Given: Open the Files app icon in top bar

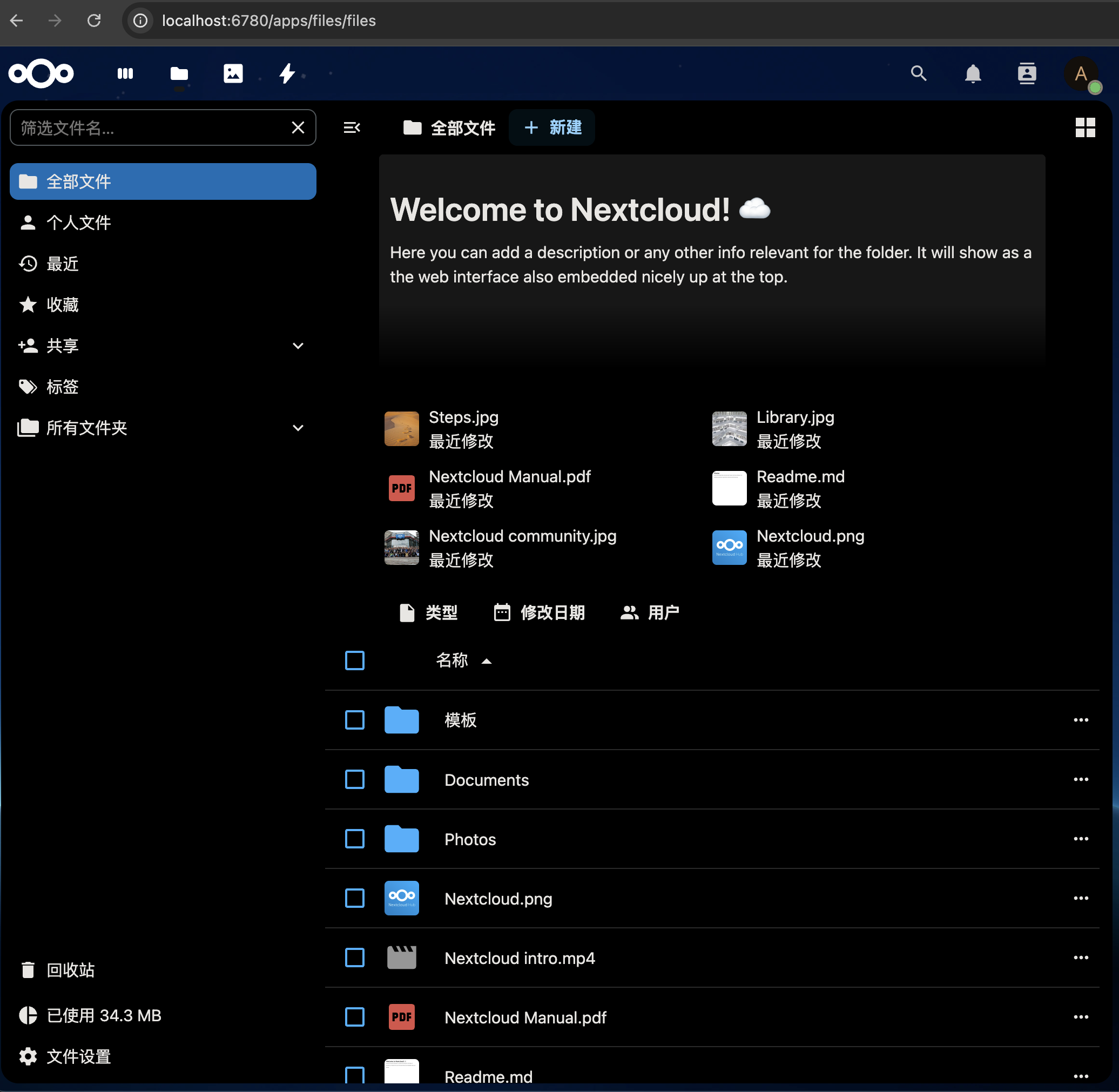Looking at the screenshot, I should (179, 73).
